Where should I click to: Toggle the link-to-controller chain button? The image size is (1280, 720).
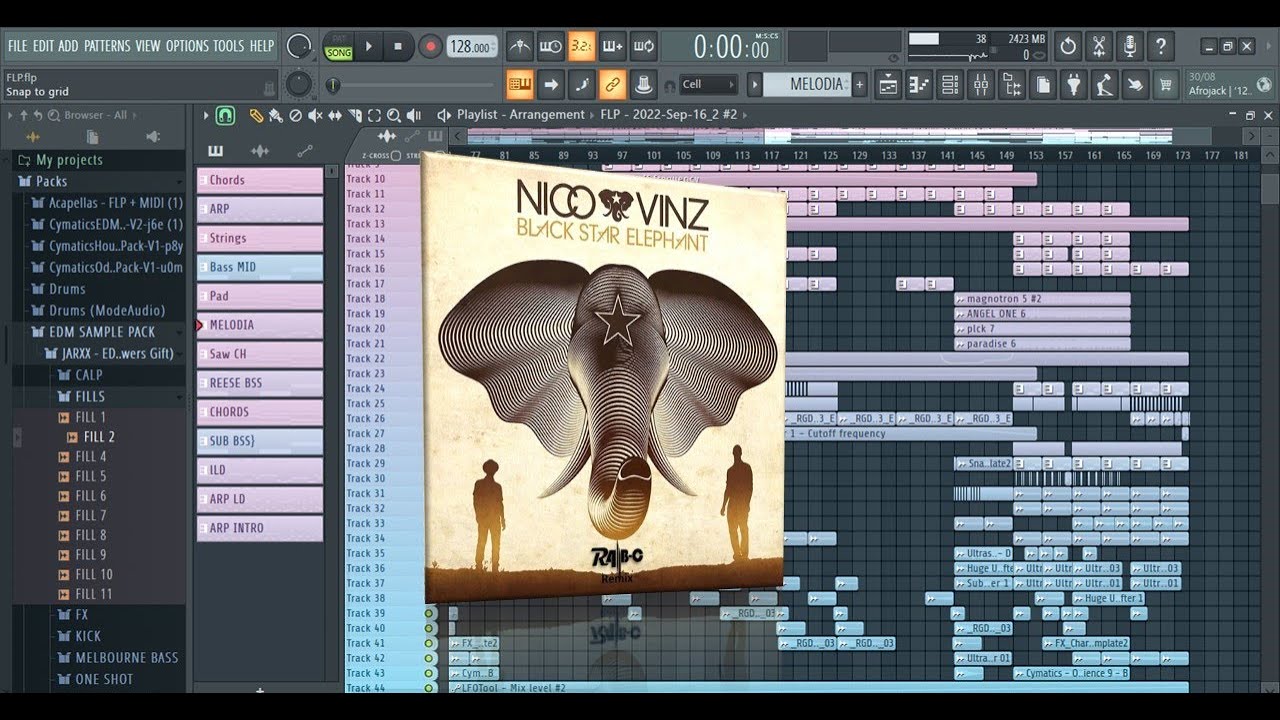pos(612,85)
